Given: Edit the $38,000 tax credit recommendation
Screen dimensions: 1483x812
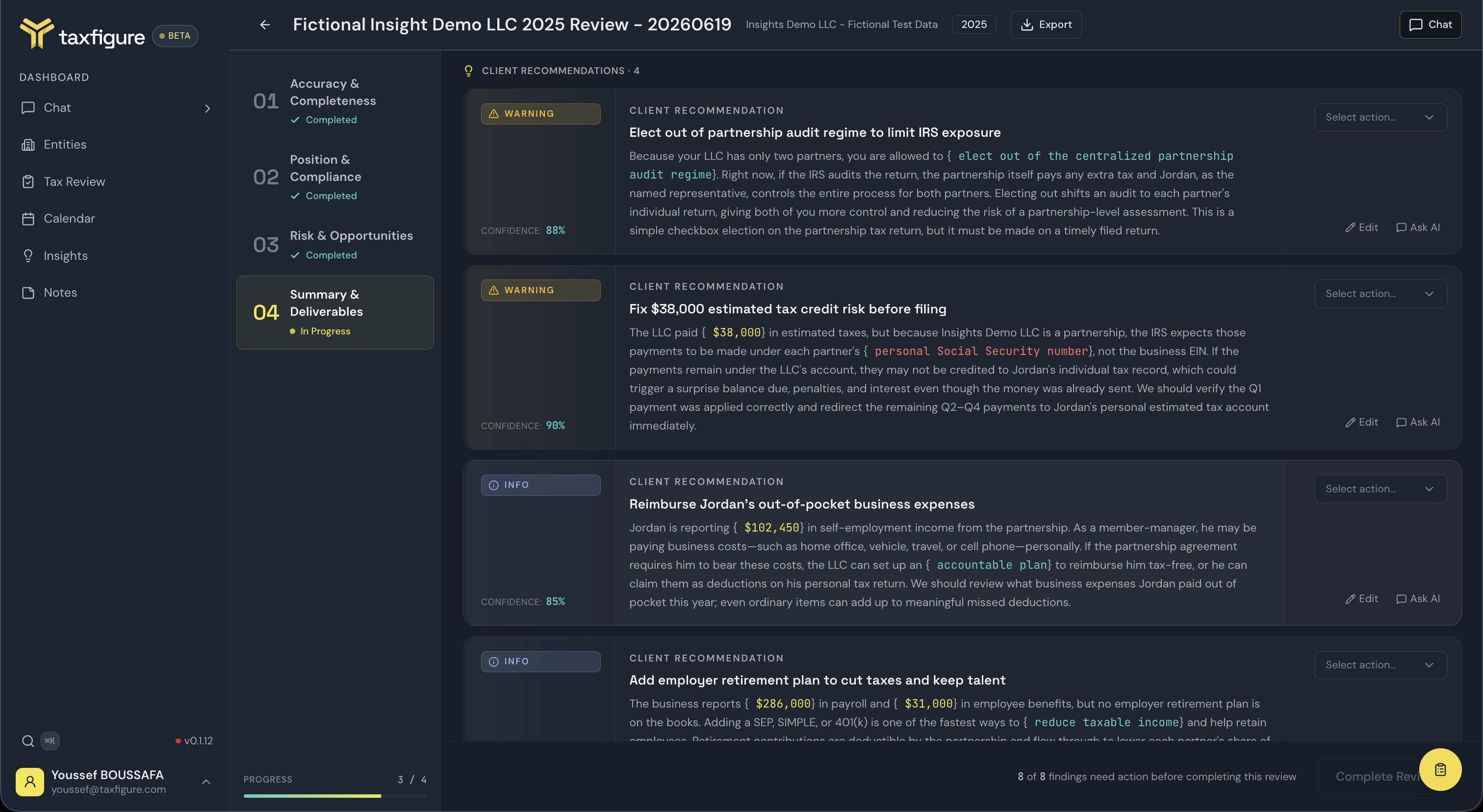Looking at the screenshot, I should [x=1361, y=422].
